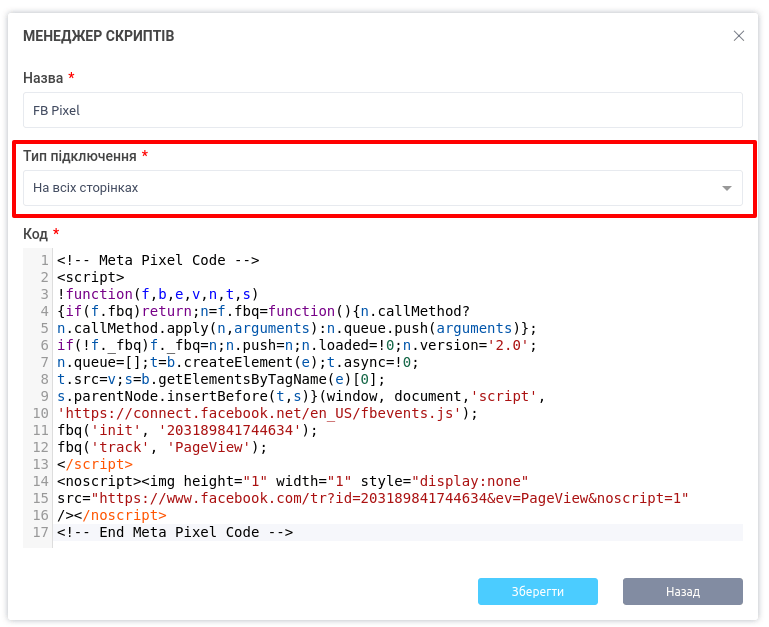
Task: Click the МЕНЕДЖЕР СКРИПТІВ dialog title
Action: (x=99, y=36)
